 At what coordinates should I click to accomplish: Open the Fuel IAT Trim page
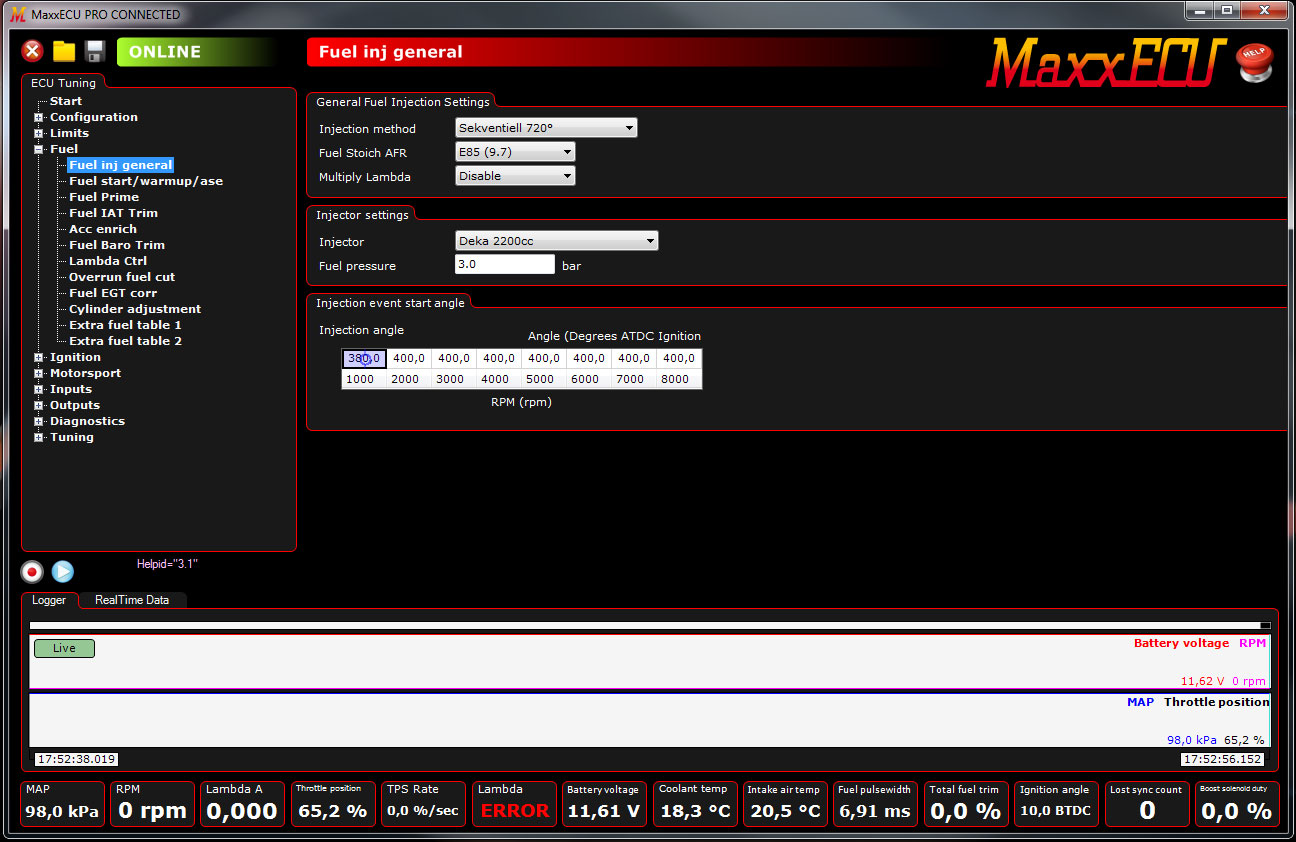113,213
